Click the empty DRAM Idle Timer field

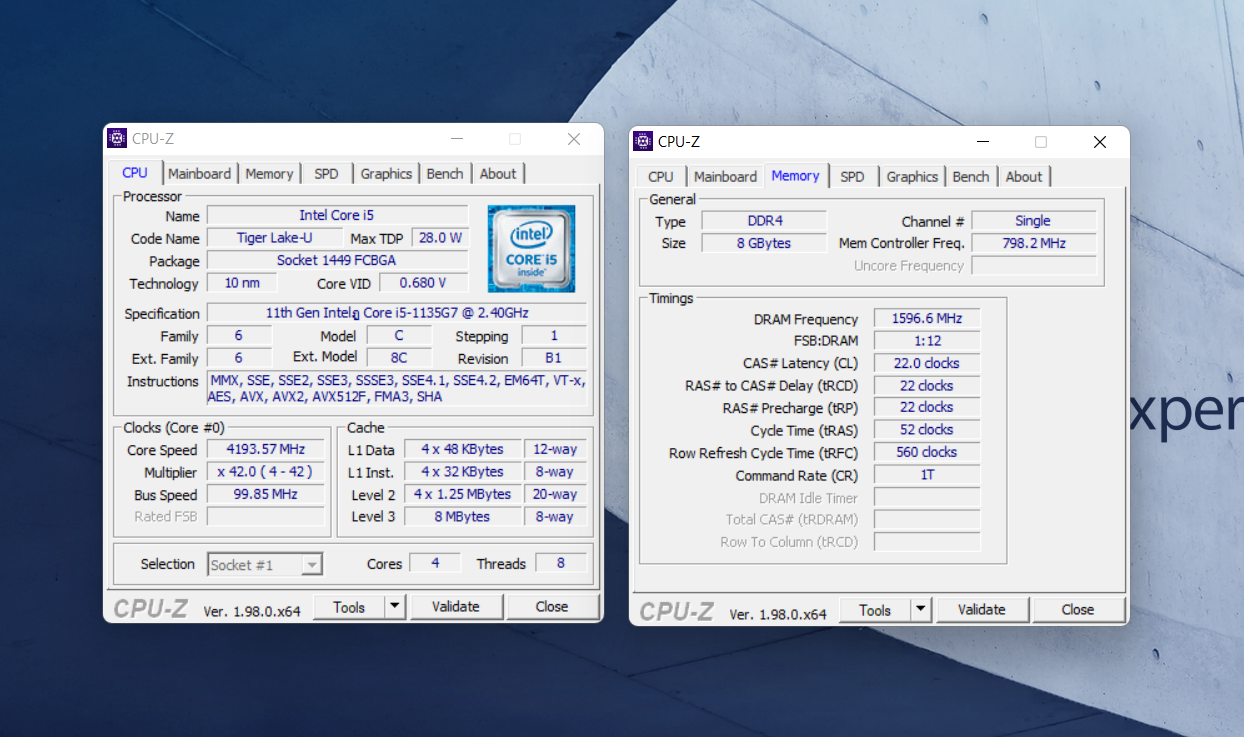(x=927, y=498)
